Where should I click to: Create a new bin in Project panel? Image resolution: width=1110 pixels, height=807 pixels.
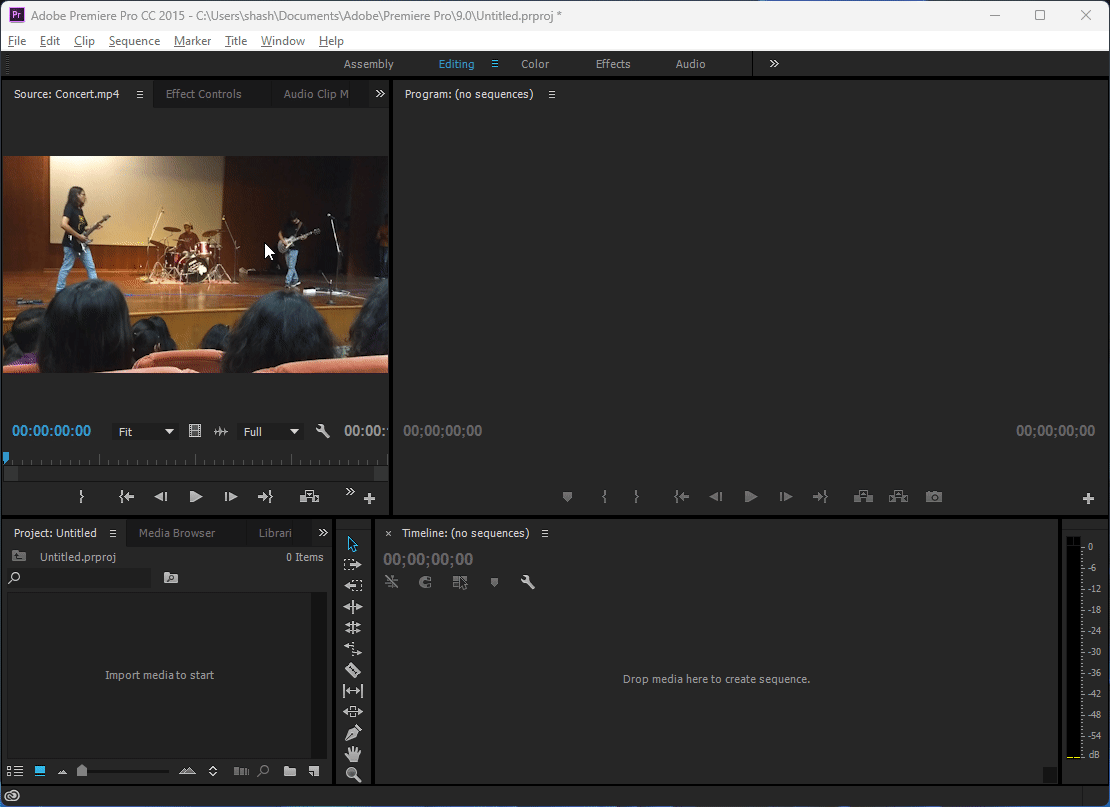(289, 771)
